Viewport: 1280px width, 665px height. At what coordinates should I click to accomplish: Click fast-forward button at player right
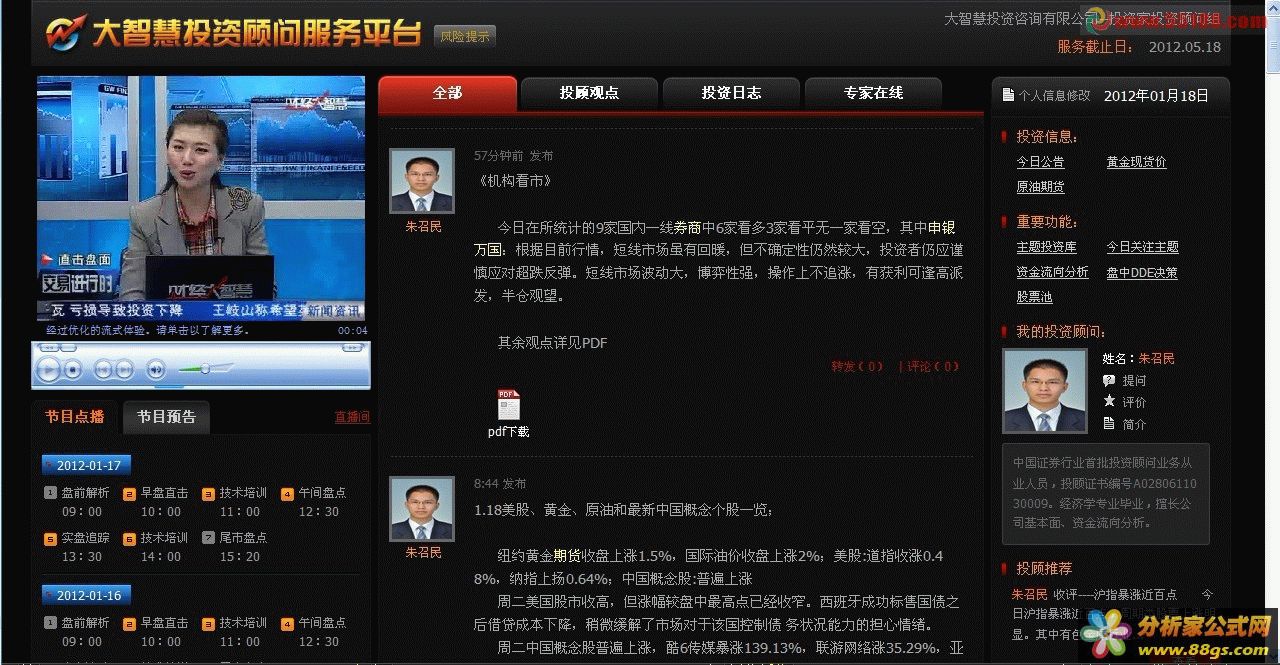pyautogui.click(x=353, y=347)
